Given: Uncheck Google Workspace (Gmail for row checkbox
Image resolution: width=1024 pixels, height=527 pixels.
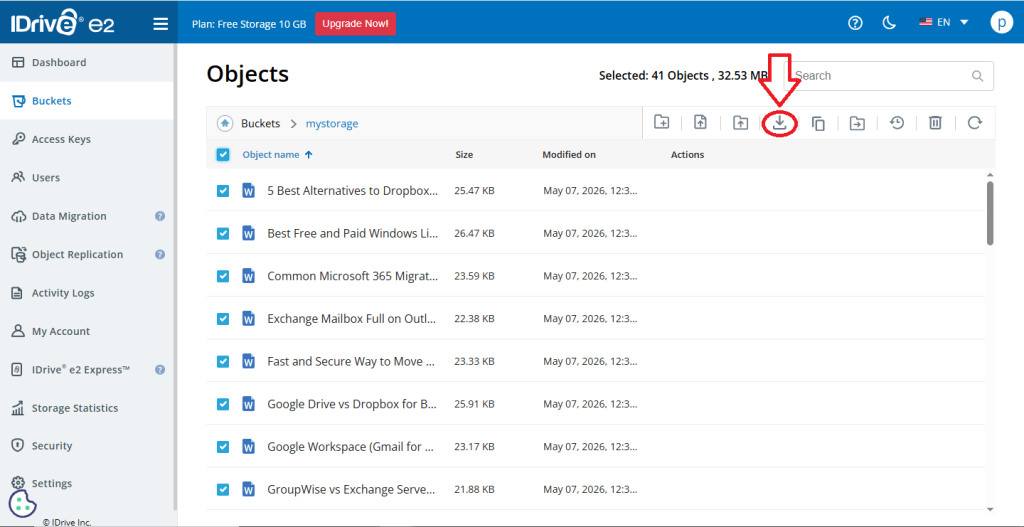Looking at the screenshot, I should pos(223,447).
